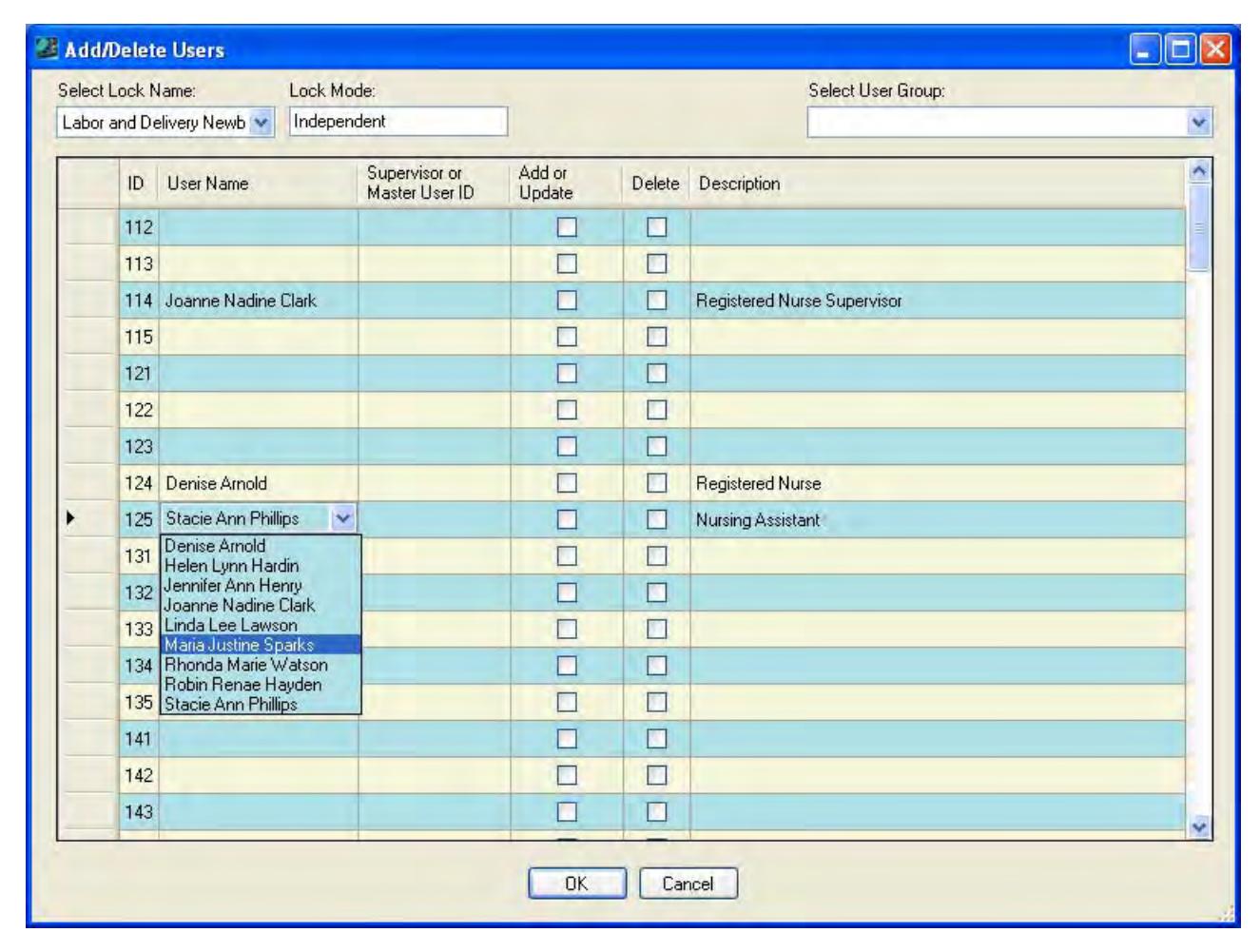Enable Add or Update for ID 125
The height and width of the screenshot is (952, 1260).
[567, 519]
